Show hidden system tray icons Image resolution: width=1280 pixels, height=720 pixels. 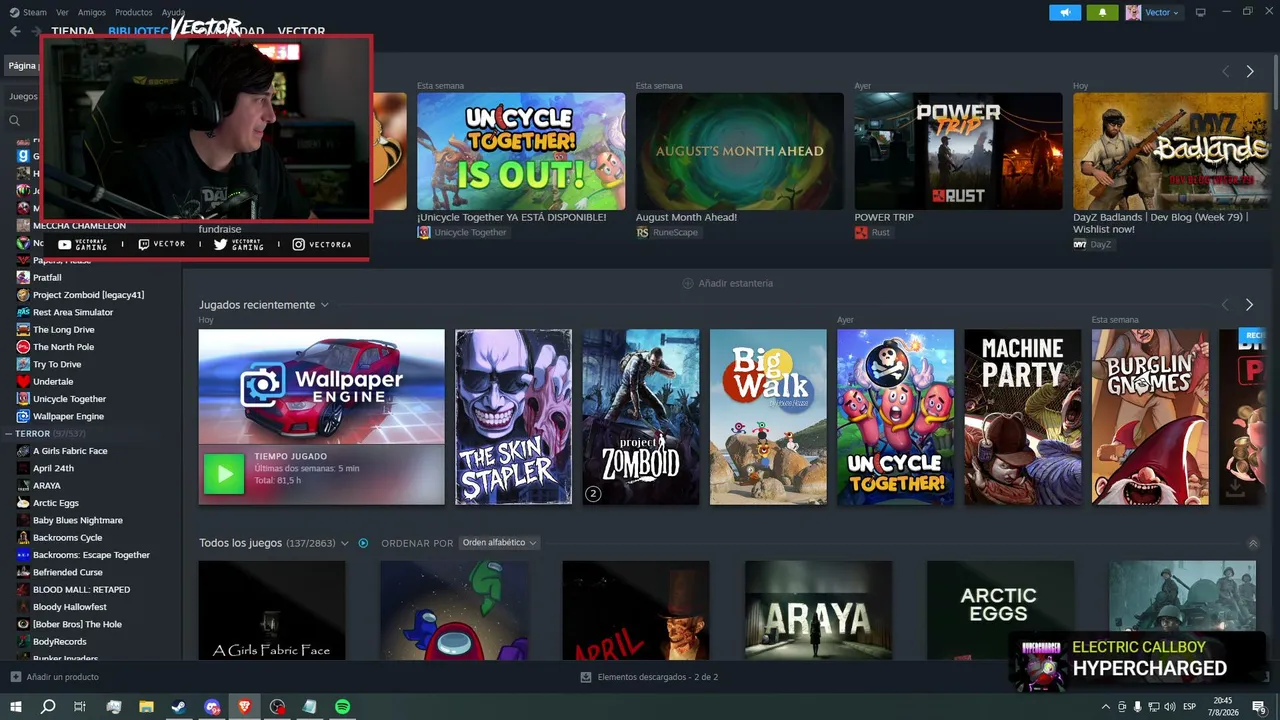click(1105, 707)
